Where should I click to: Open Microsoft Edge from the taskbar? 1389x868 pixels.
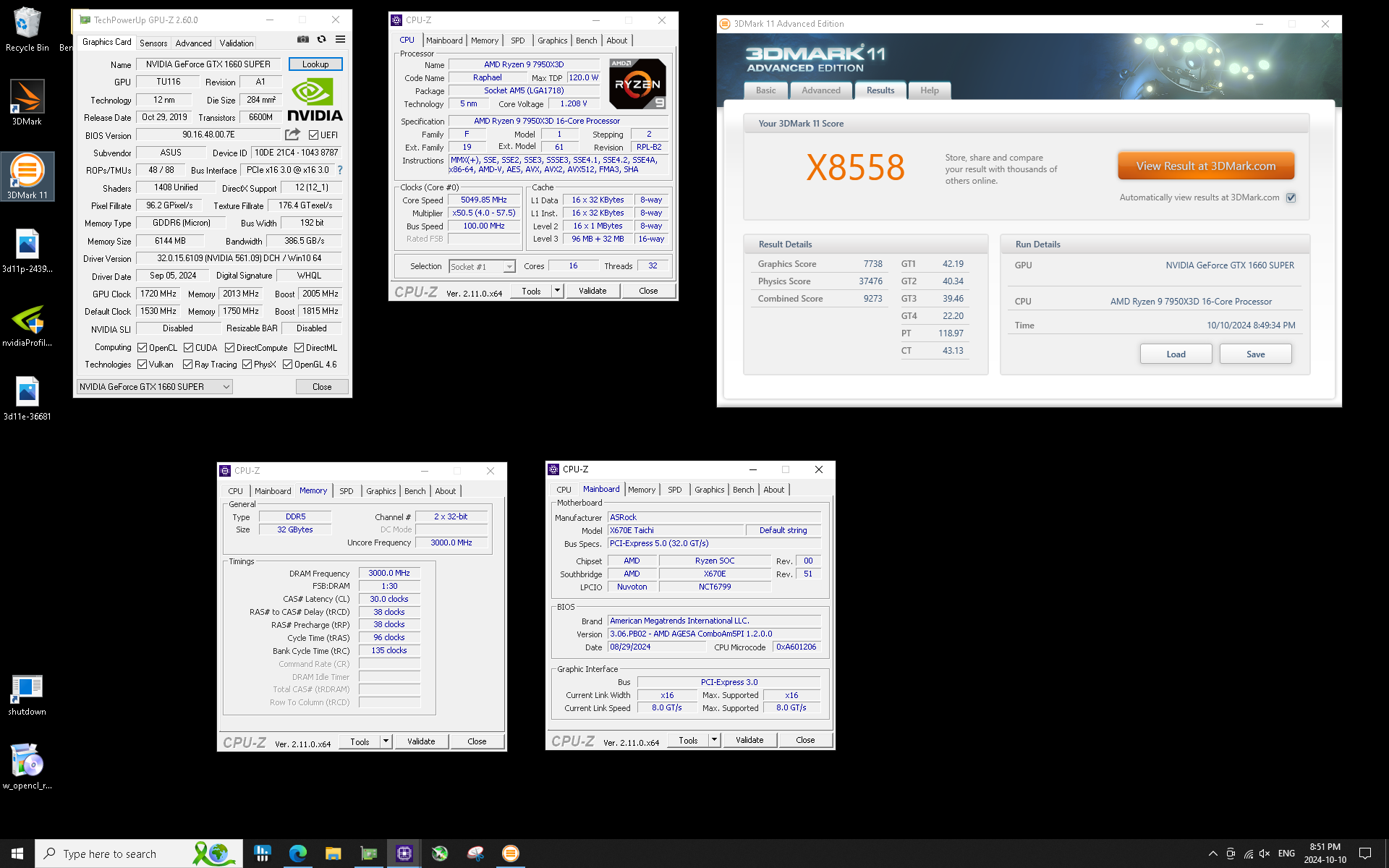tap(297, 854)
